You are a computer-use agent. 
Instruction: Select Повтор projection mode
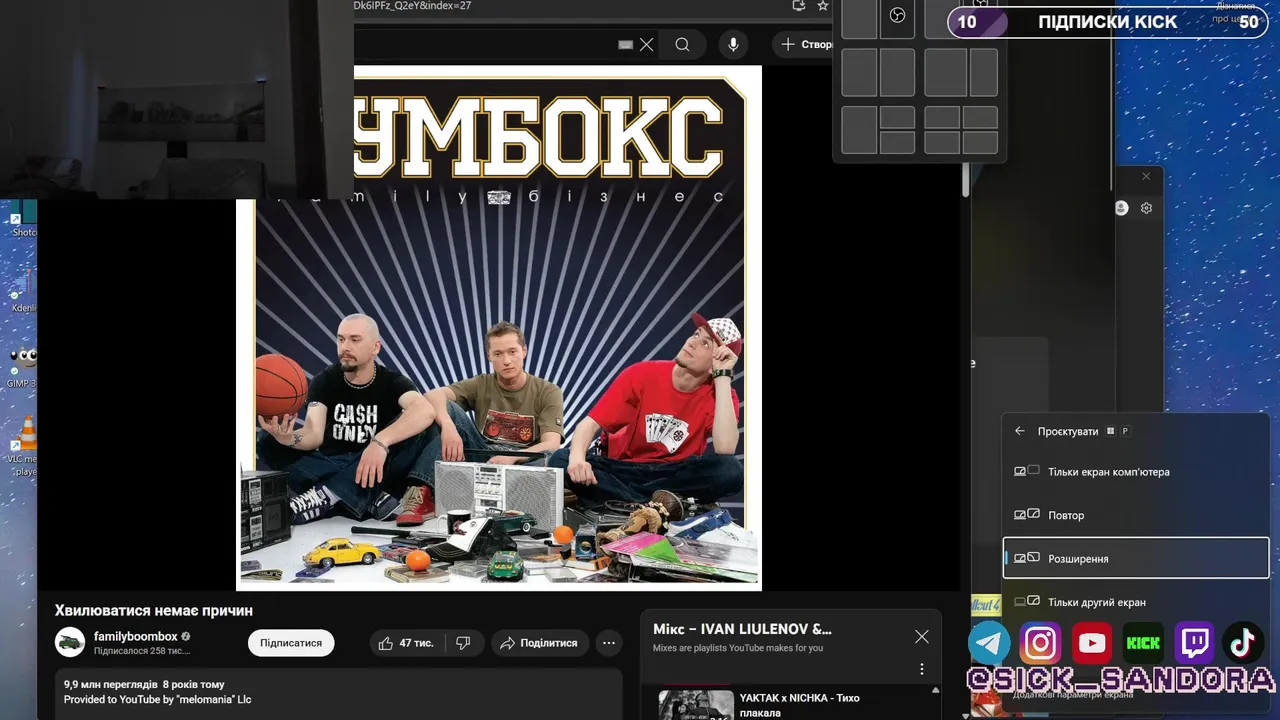pyautogui.click(x=1136, y=515)
